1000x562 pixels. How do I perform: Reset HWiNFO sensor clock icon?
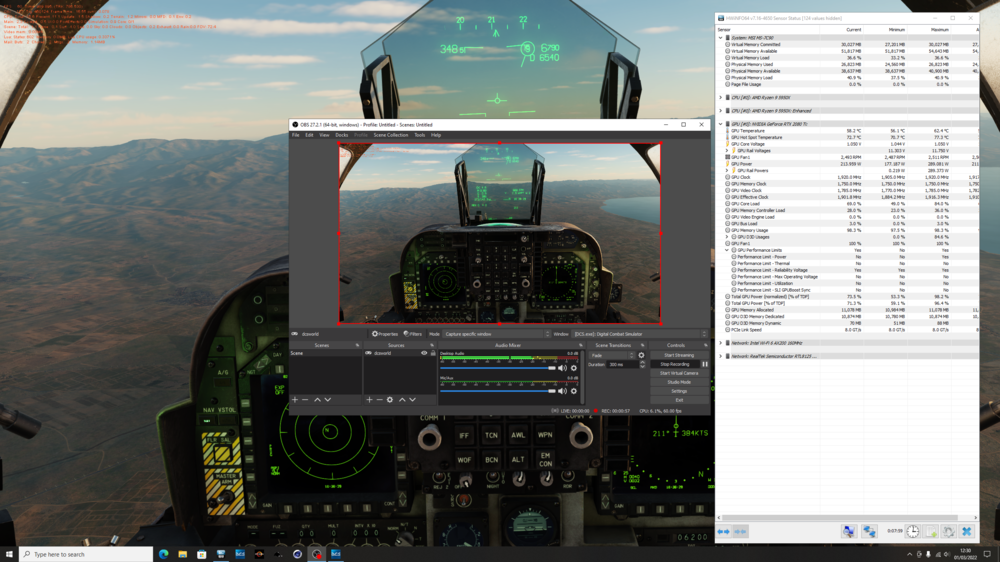(x=913, y=532)
